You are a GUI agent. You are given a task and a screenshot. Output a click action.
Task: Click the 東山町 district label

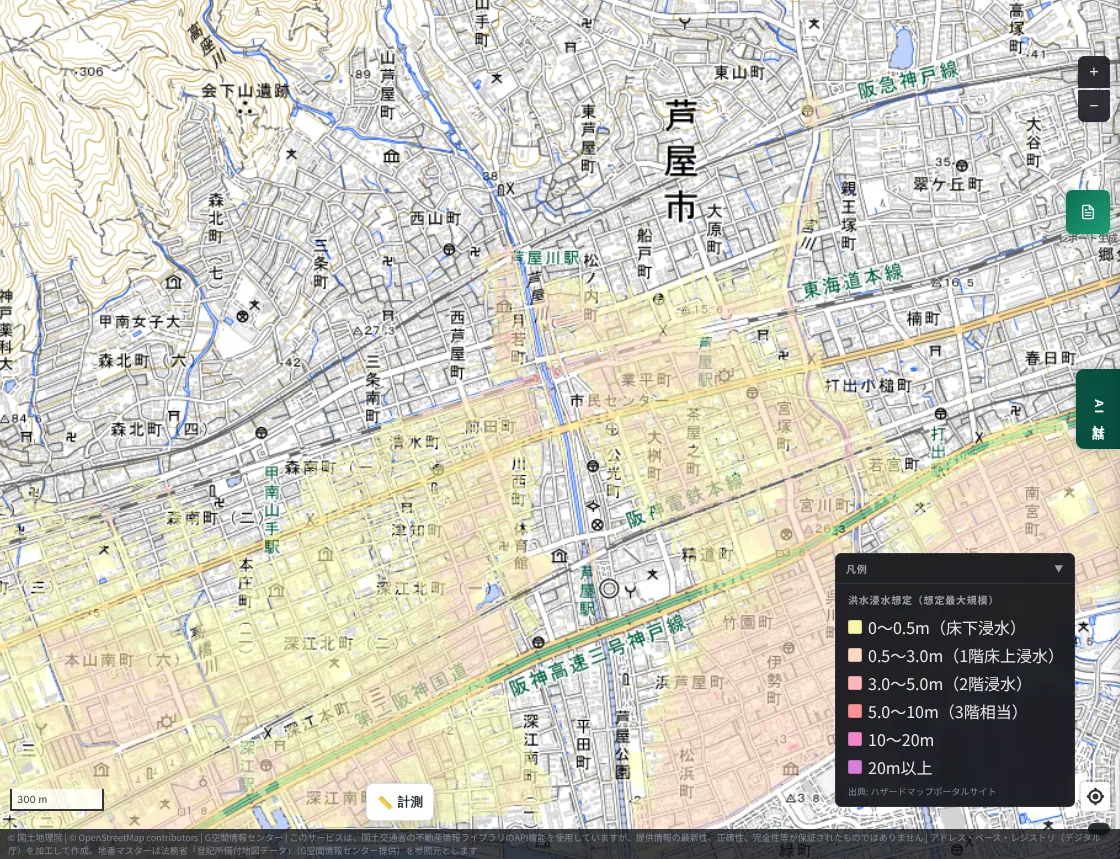coord(740,73)
